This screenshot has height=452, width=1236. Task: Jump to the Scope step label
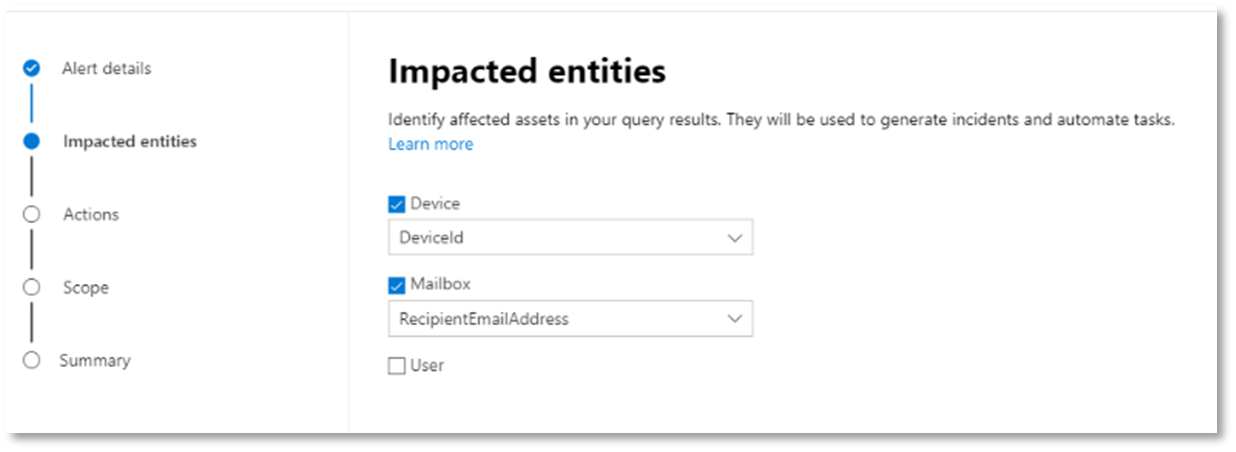pyautogui.click(x=86, y=287)
